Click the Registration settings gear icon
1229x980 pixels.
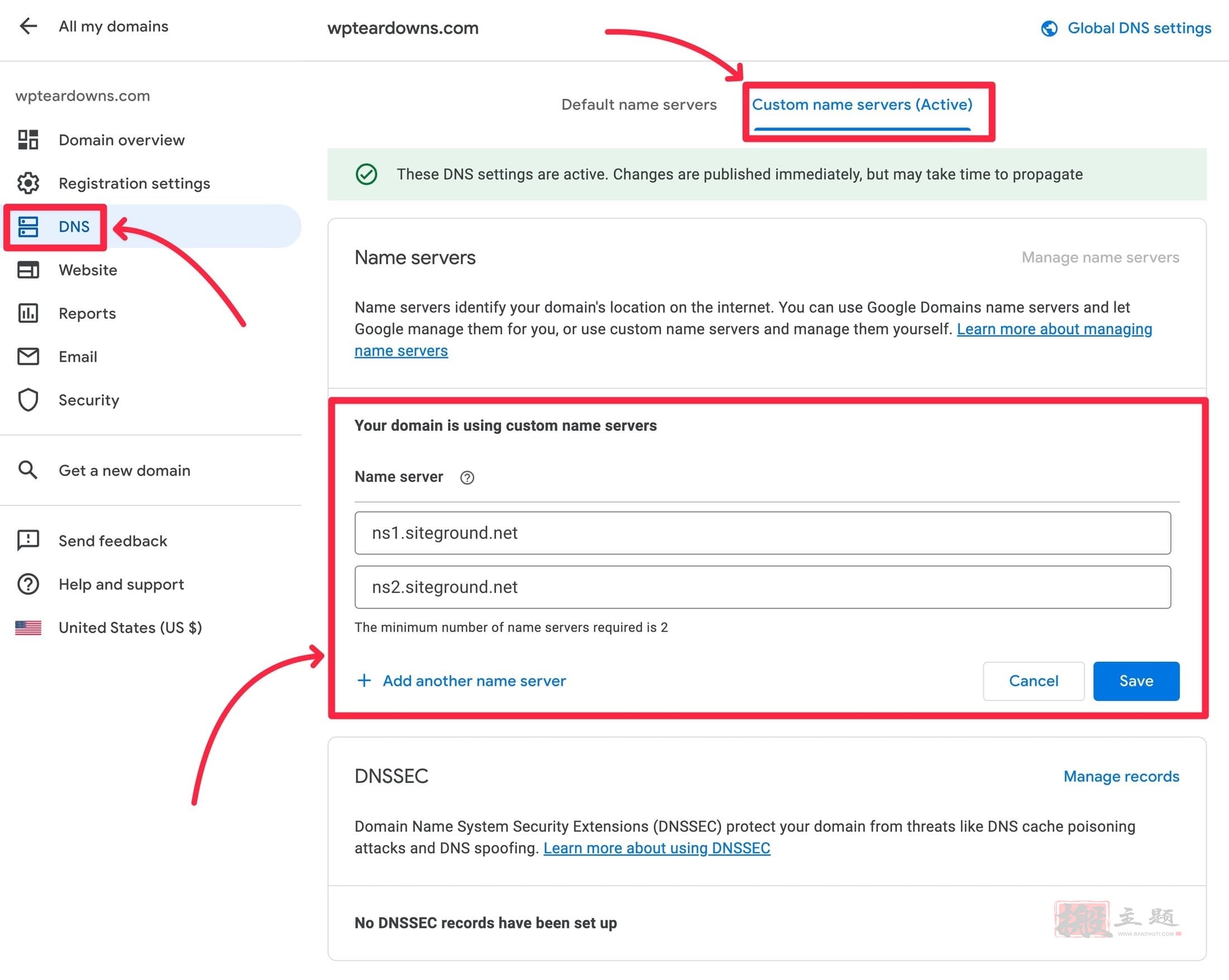click(x=28, y=183)
